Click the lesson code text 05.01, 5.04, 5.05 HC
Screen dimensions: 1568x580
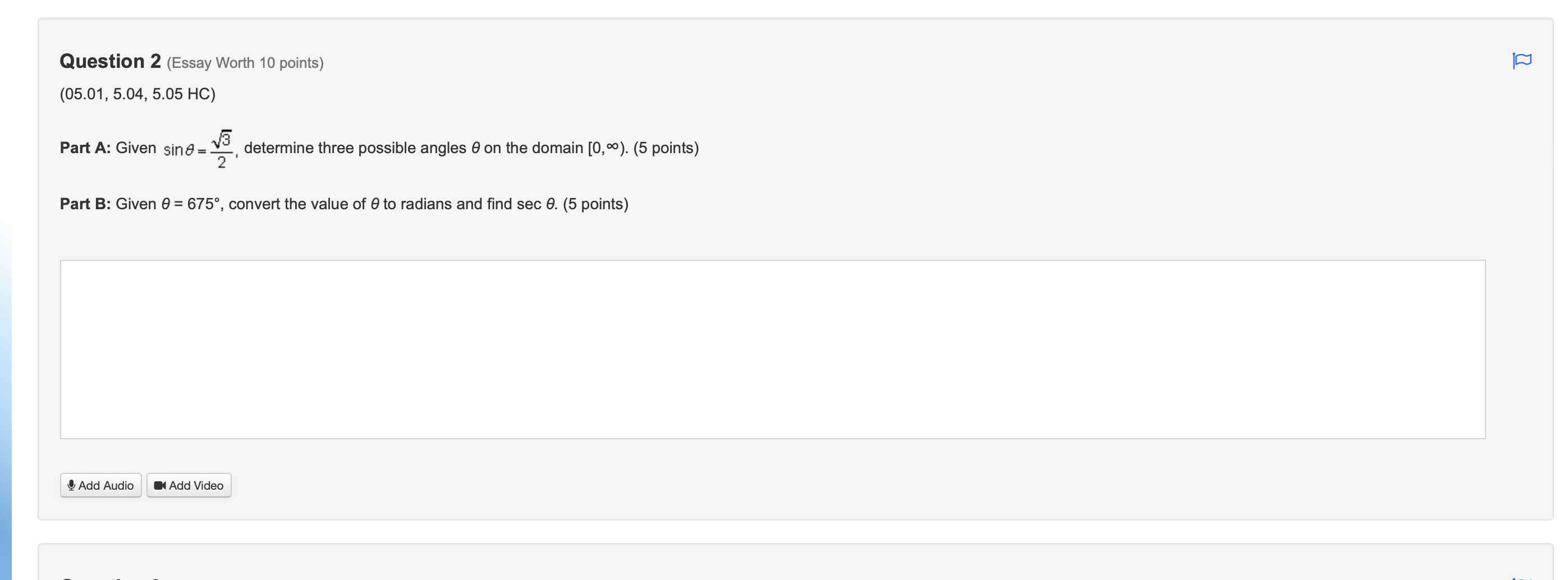(x=137, y=94)
